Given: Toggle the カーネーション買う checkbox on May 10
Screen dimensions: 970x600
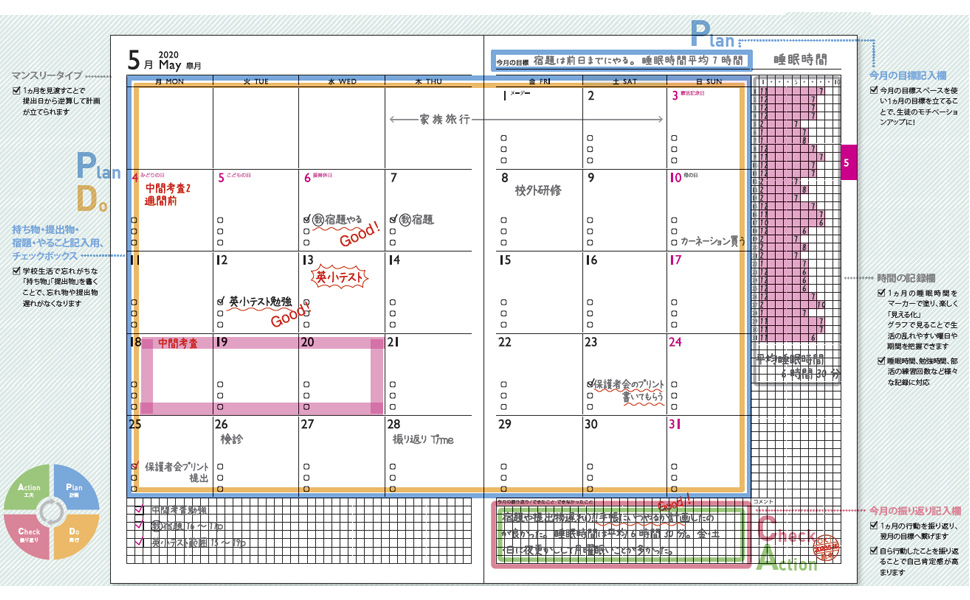Looking at the screenshot, I should tap(674, 242).
